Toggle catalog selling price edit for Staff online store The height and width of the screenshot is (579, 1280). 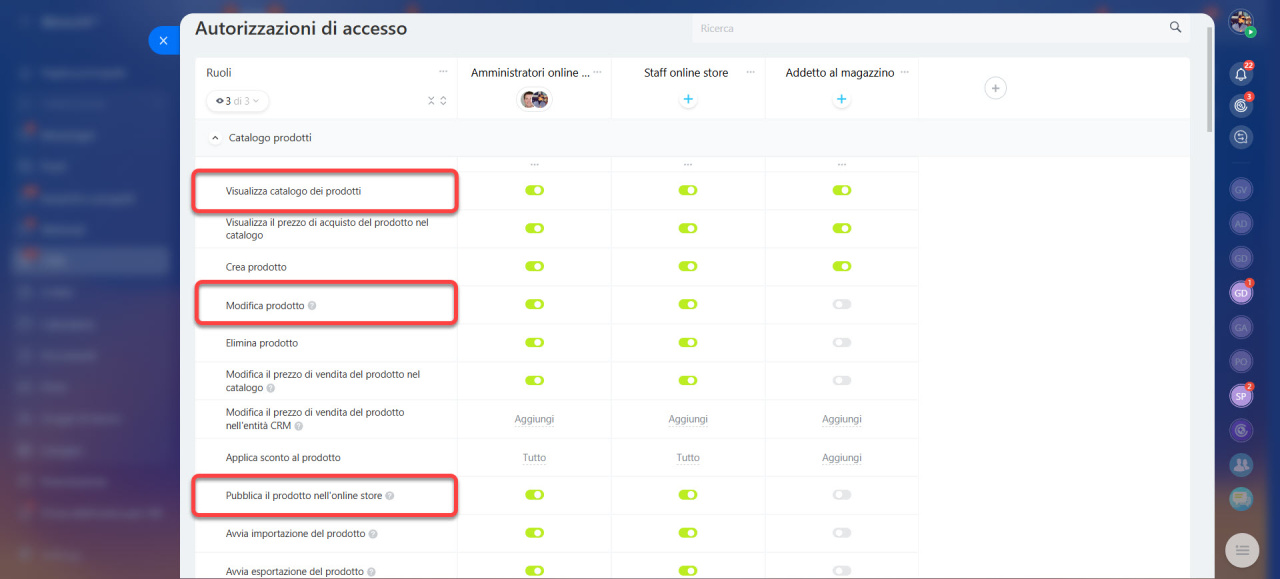click(688, 380)
